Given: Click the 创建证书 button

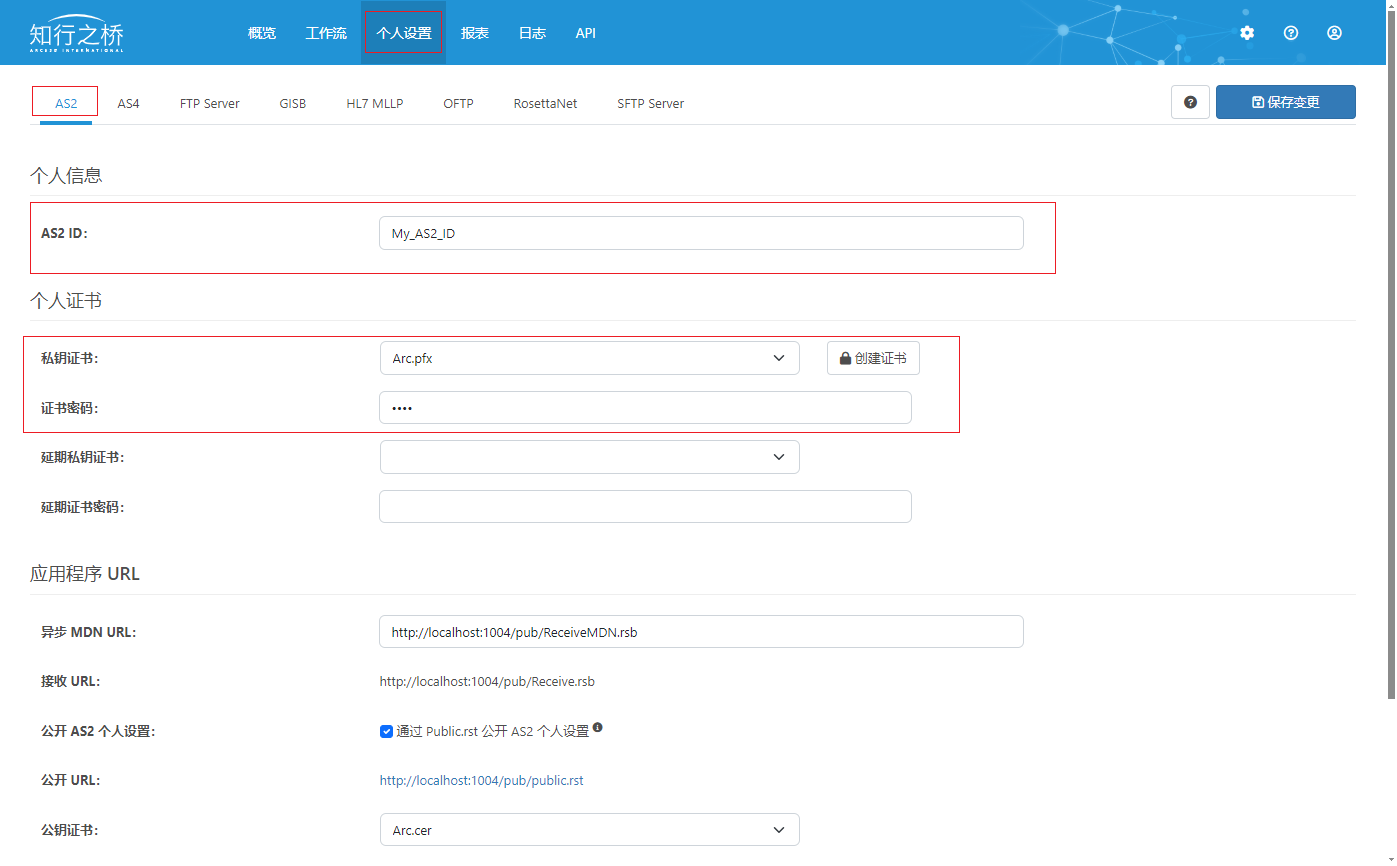Looking at the screenshot, I should click(x=873, y=358).
